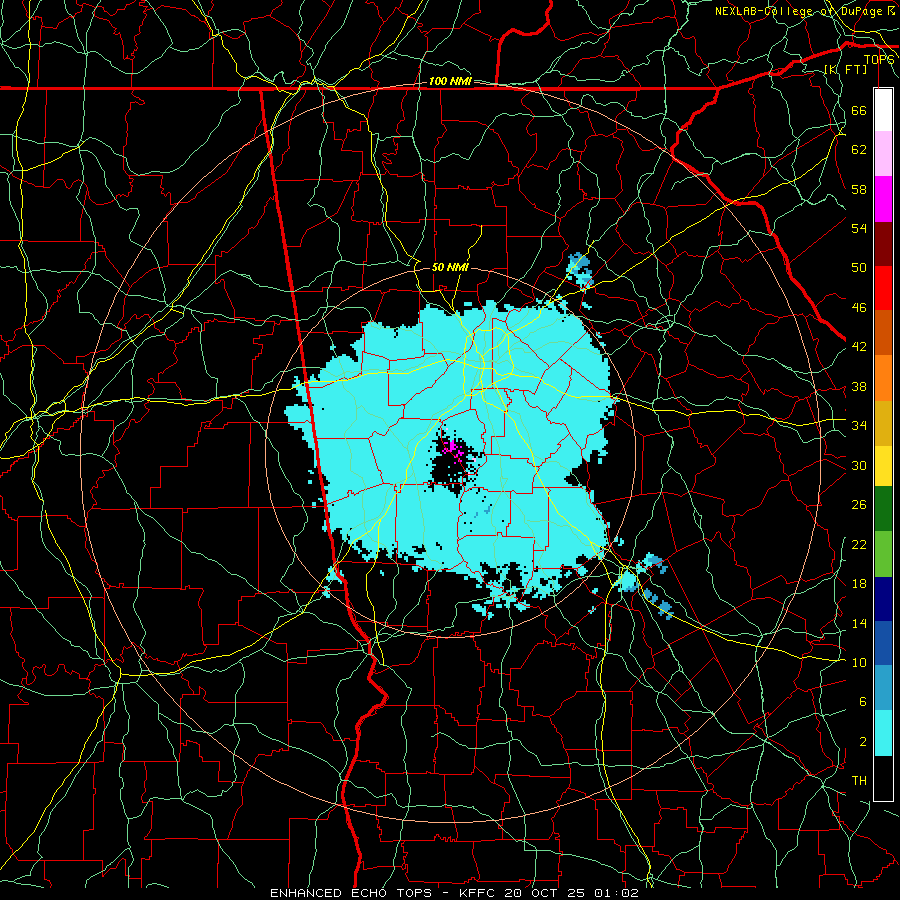The image size is (900, 900).
Task: Click the '[K FT]' units label
Action: 845,69
